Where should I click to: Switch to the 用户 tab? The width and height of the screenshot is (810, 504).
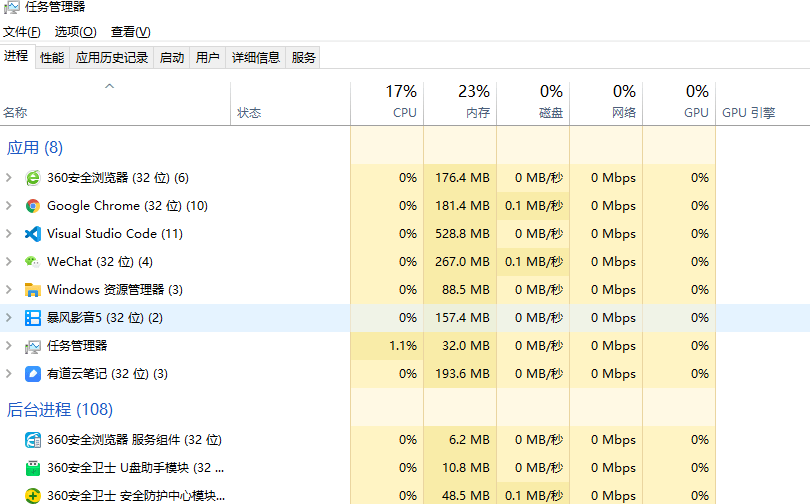pyautogui.click(x=208, y=57)
